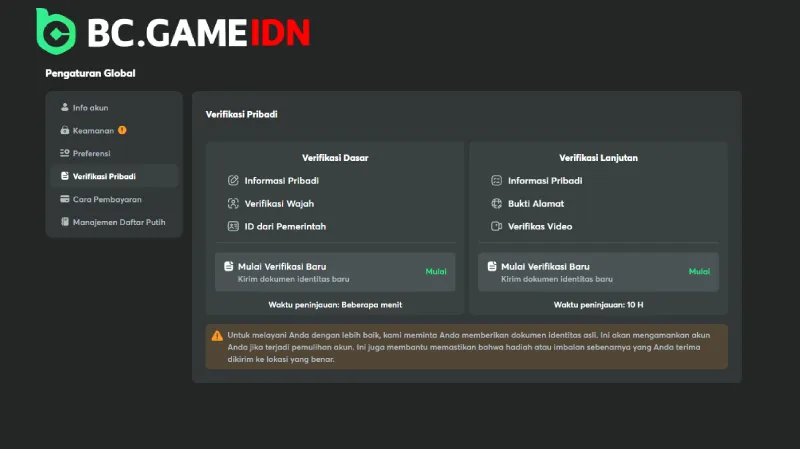Click 'Waktu peninjauan: Beberapa menit' text

335,305
